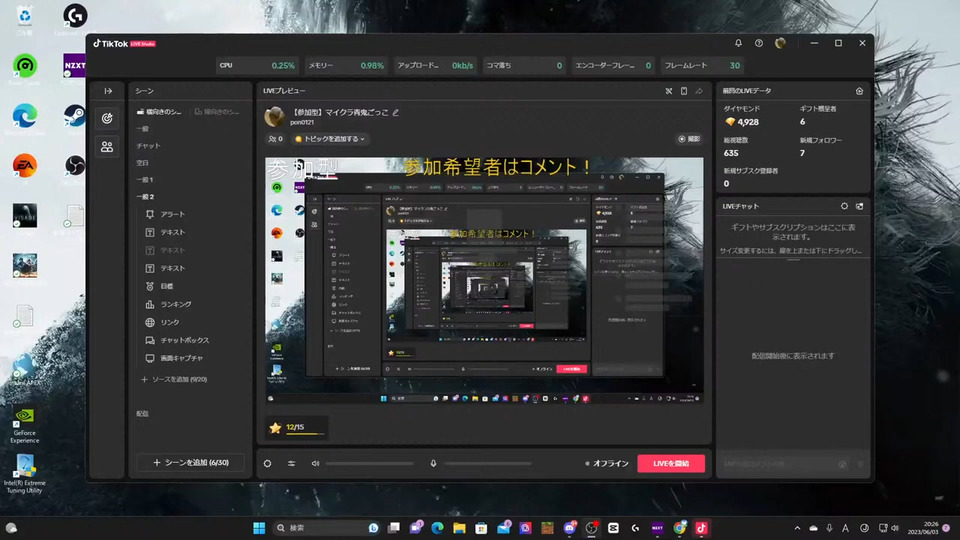Viewport: 960px width, 540px height.
Task: Switch to the landscape scene tab
Action: [159, 111]
